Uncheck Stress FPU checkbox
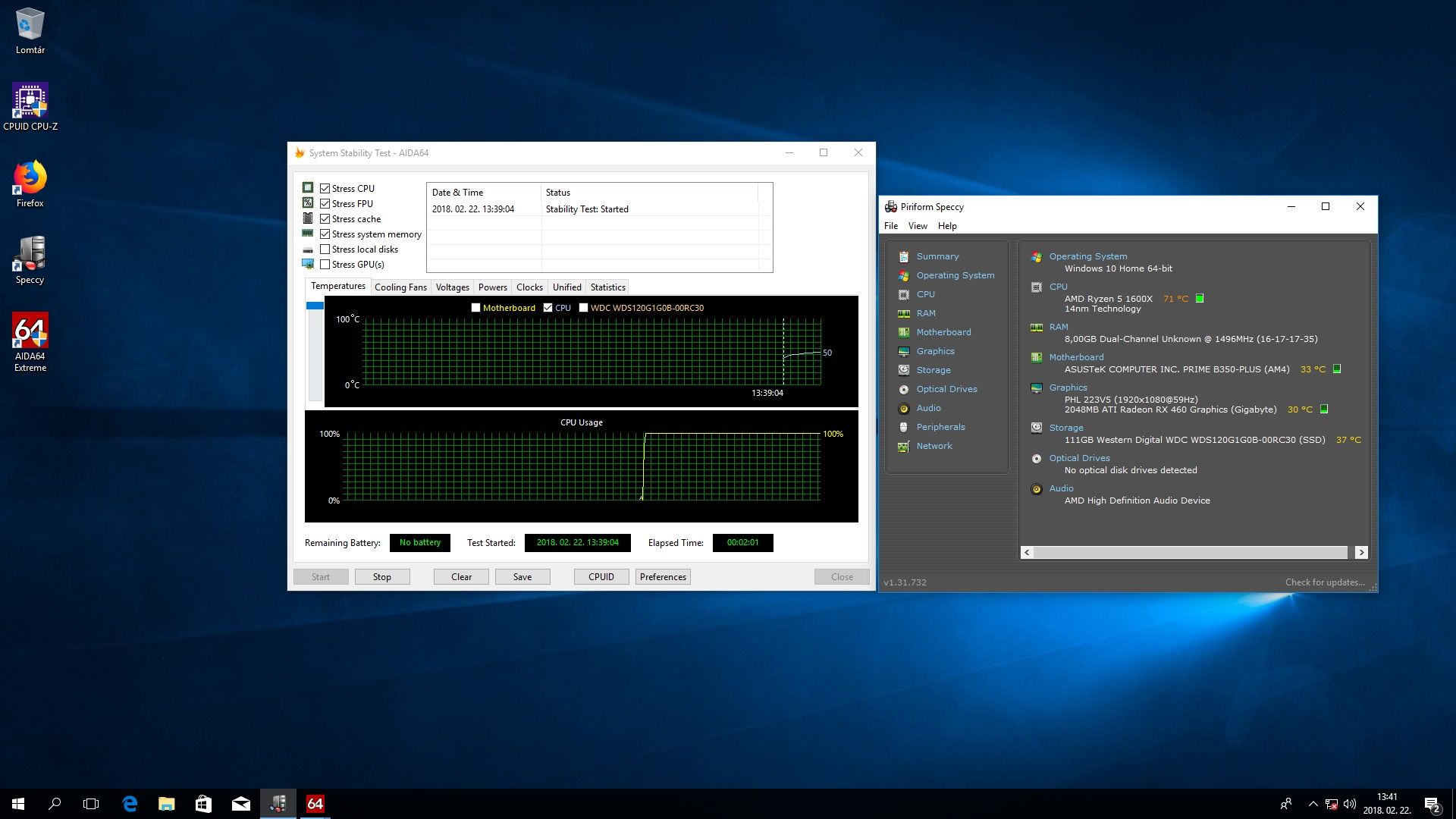This screenshot has height=819, width=1456. coord(325,203)
